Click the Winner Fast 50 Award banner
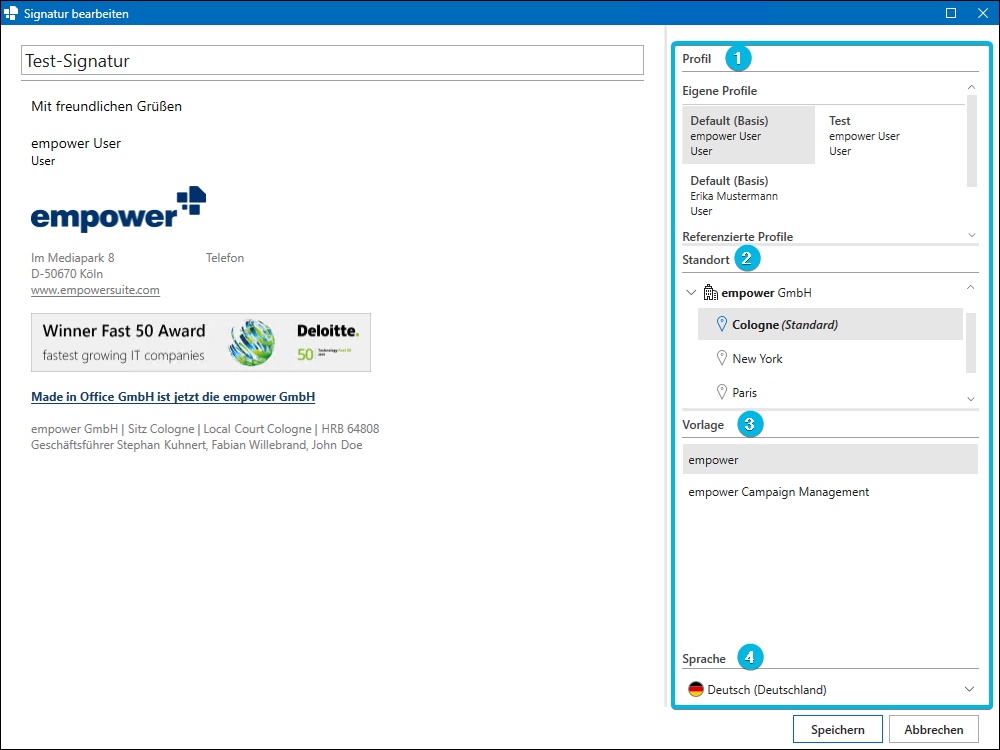 pyautogui.click(x=201, y=342)
